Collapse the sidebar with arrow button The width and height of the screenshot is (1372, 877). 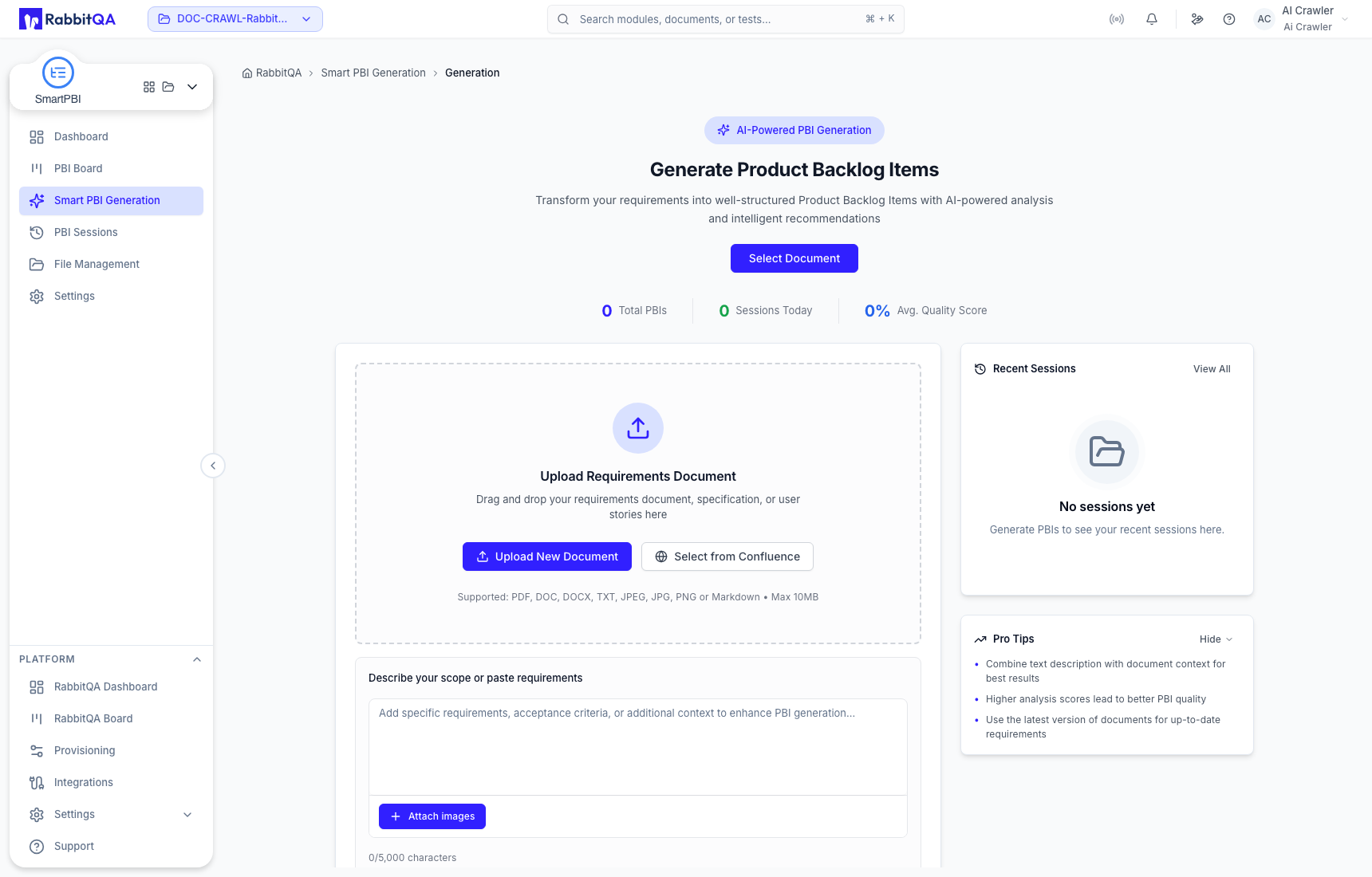tap(213, 466)
